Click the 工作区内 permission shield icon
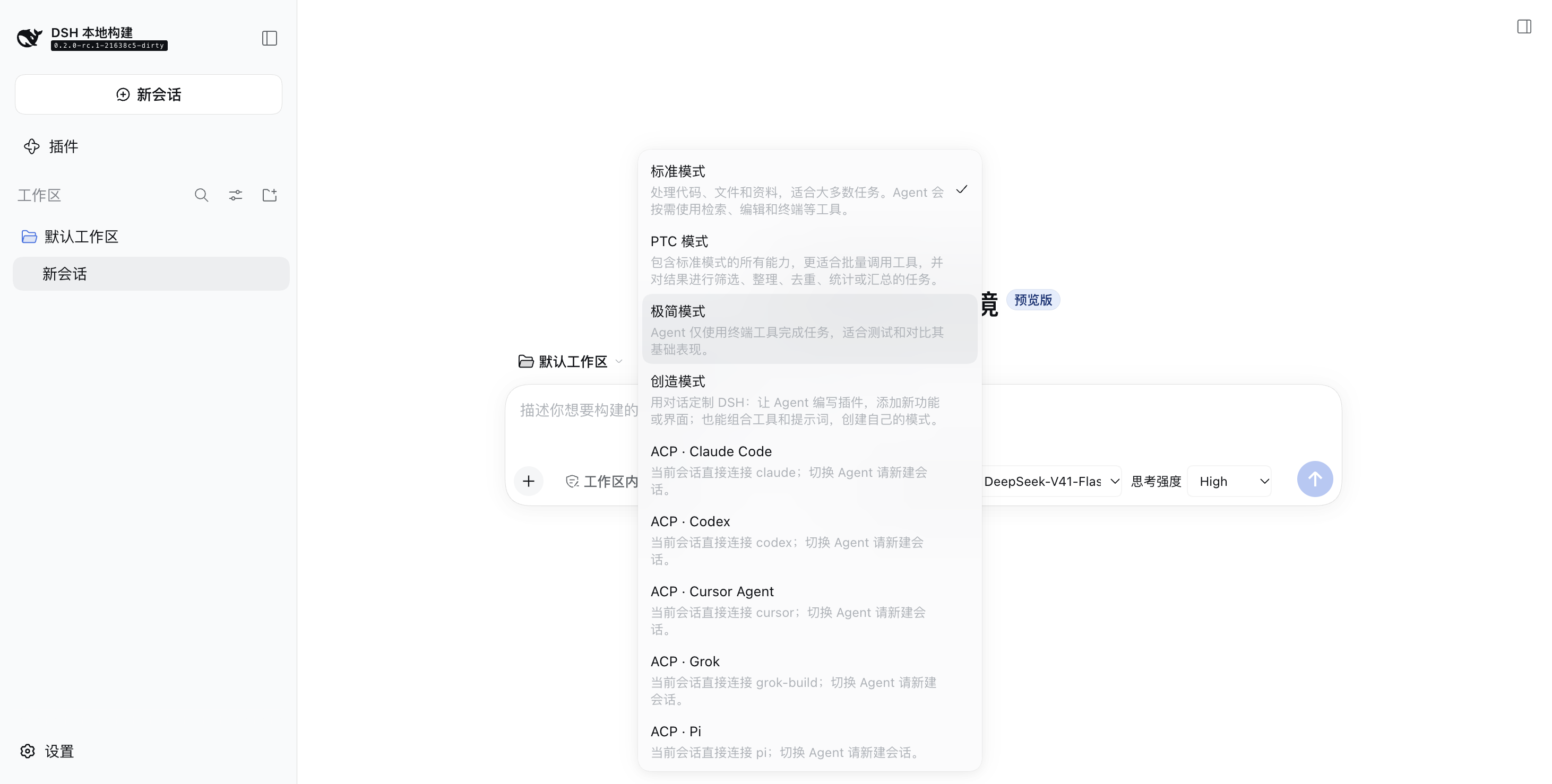This screenshot has width=1552, height=784. point(572,481)
